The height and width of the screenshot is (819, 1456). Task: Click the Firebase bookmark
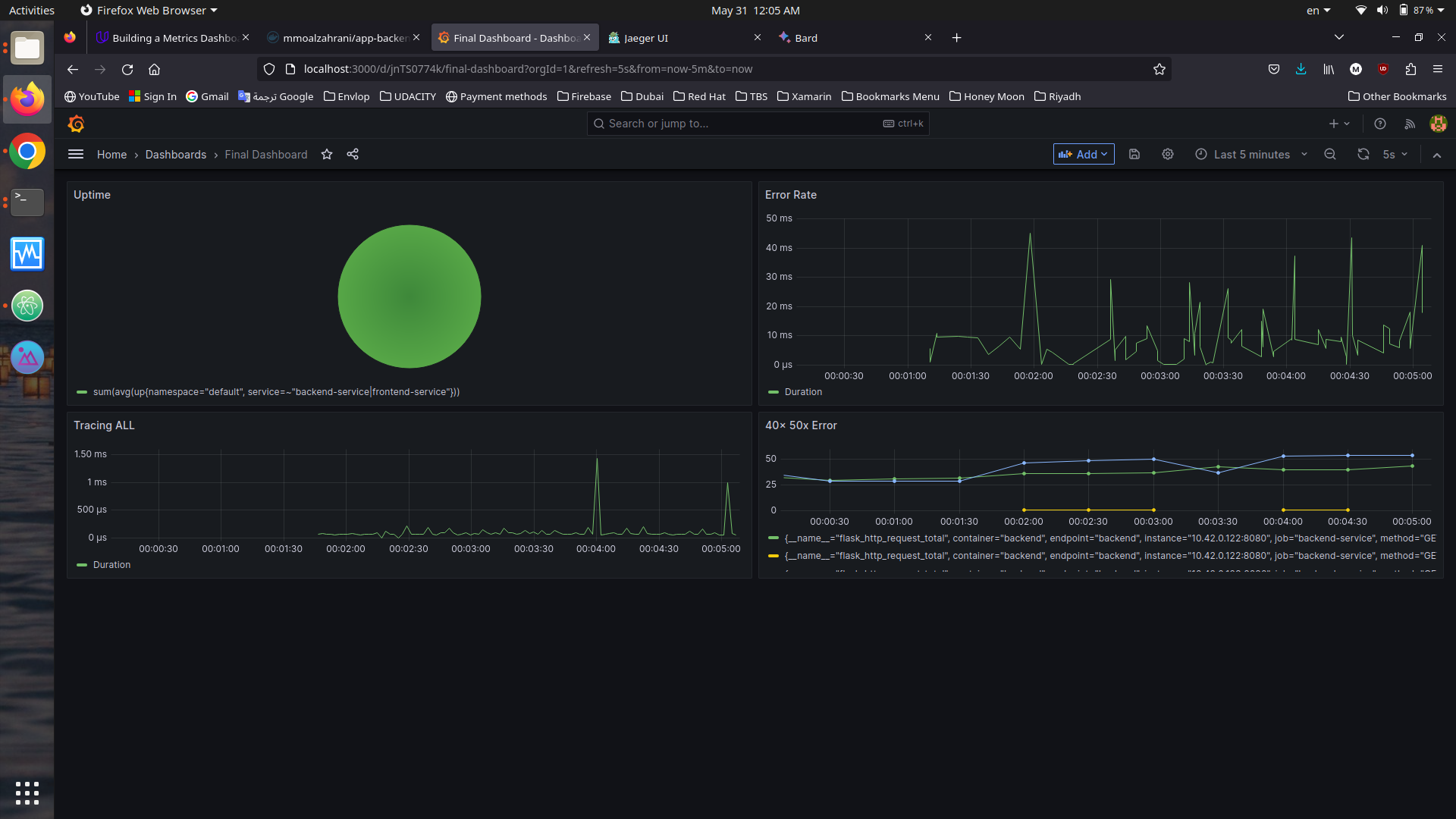click(584, 96)
